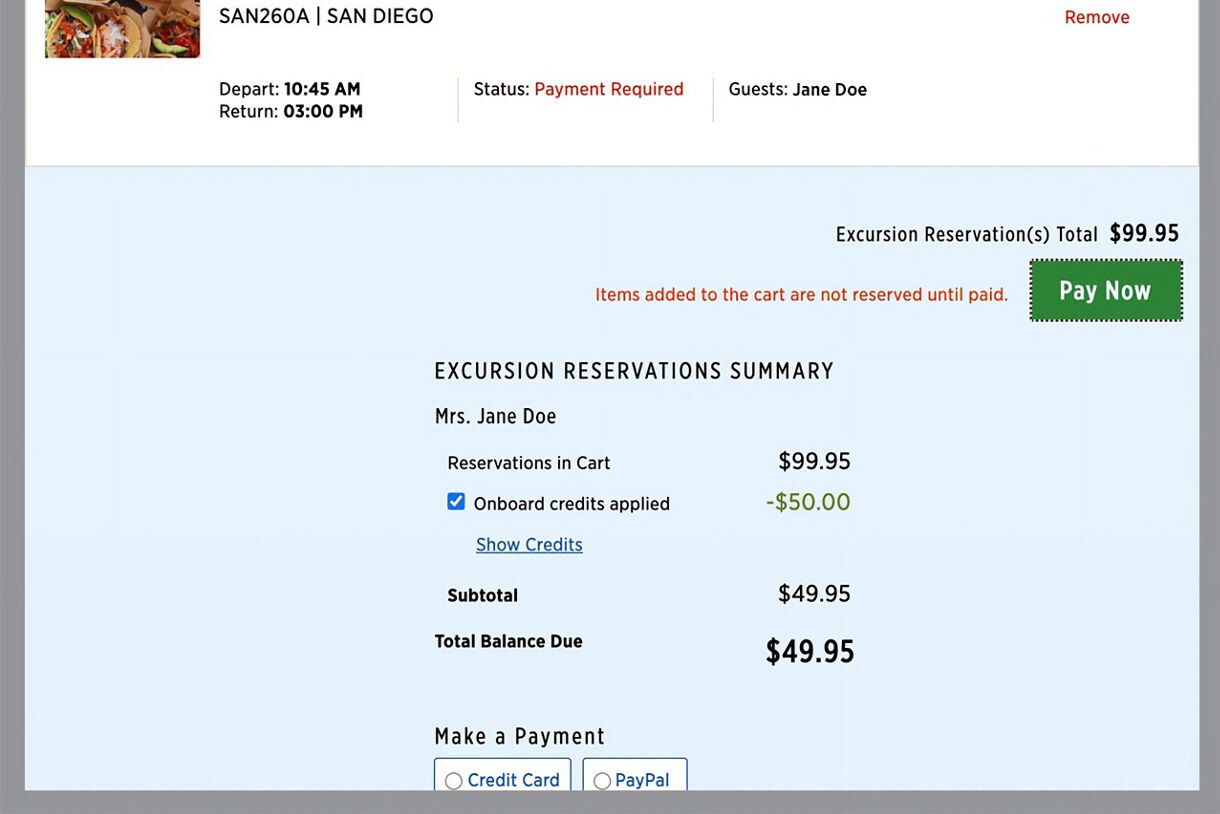The width and height of the screenshot is (1220, 814).
Task: Open the taco excursion thumbnail image
Action: click(x=122, y=28)
